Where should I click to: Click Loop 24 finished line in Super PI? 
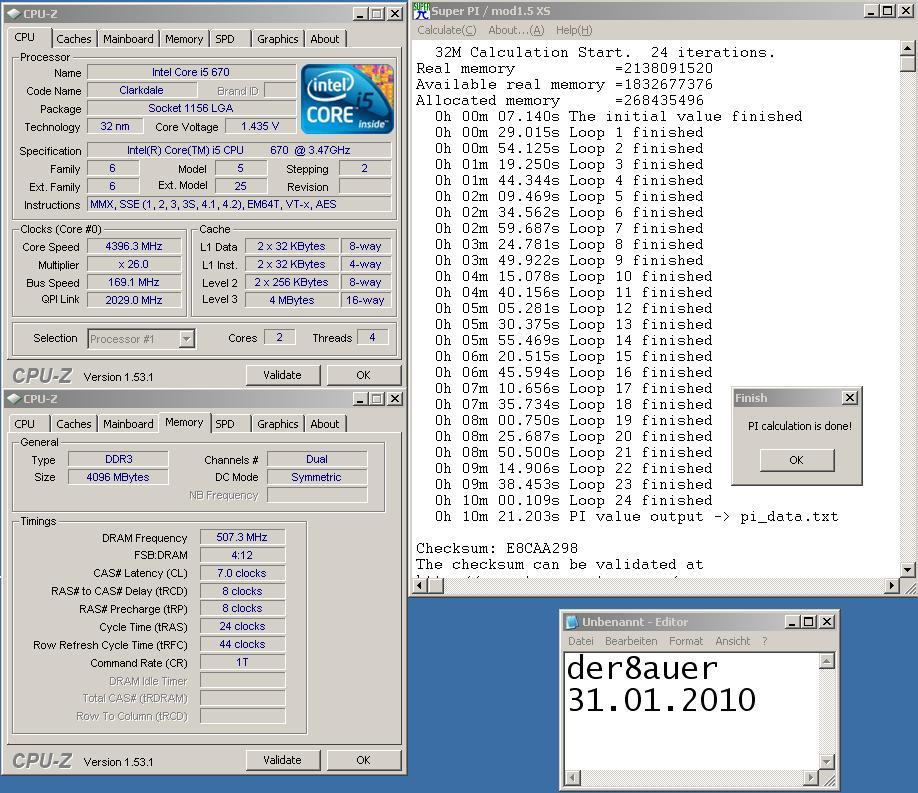(573, 500)
